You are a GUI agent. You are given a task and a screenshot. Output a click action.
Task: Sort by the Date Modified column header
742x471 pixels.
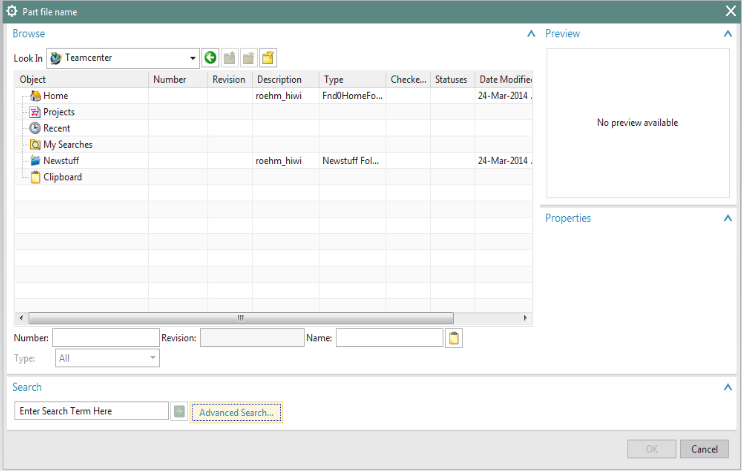(504, 80)
